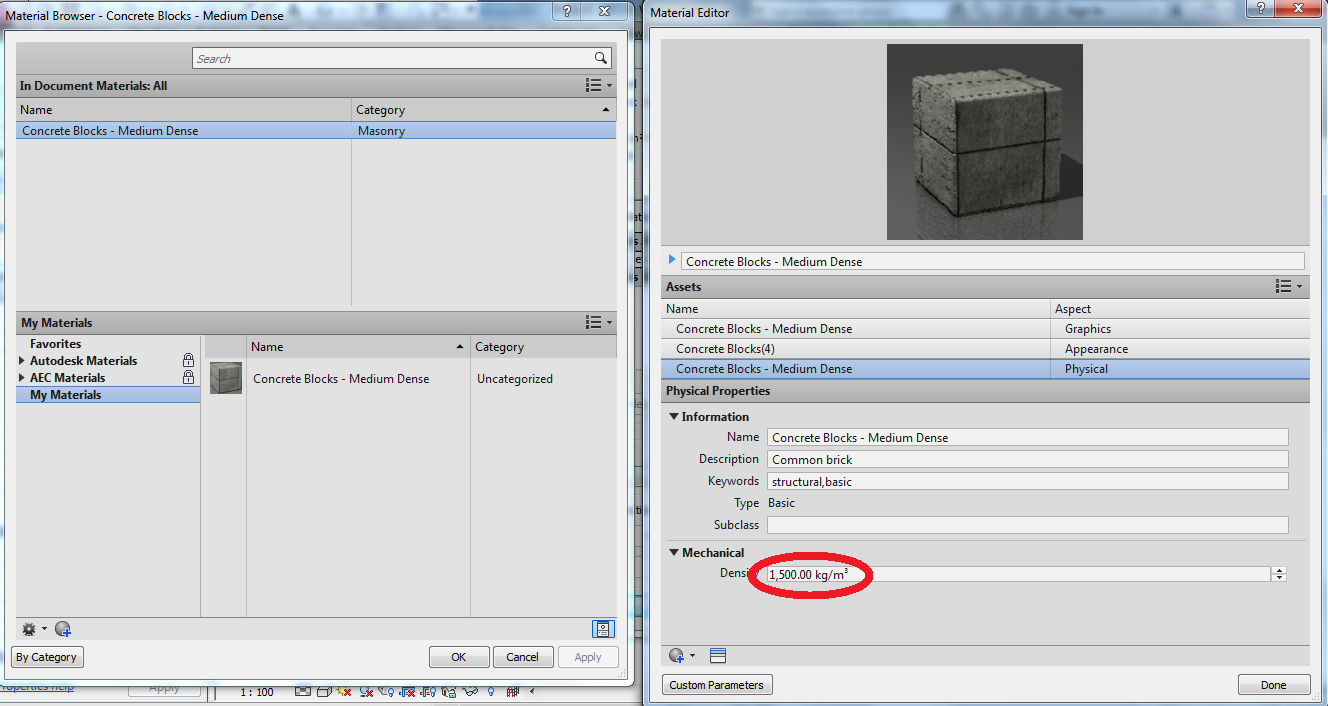The height and width of the screenshot is (706, 1328).
Task: Click the Crop View icon in view control bar
Action: pos(407,692)
